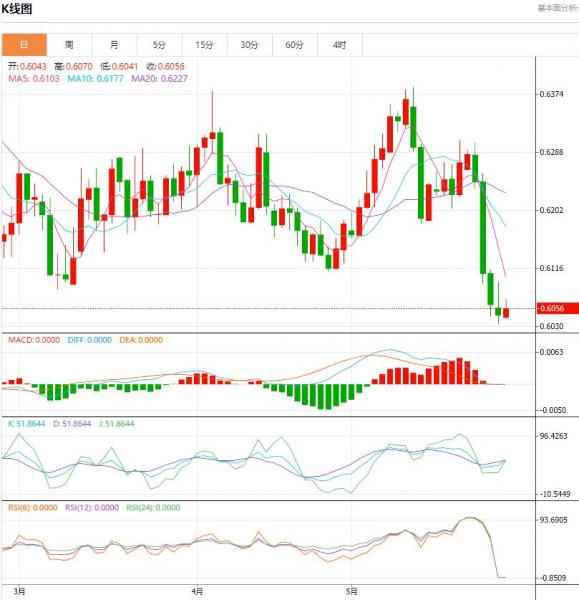Switch to the 月 monthly tab
The width and height of the screenshot is (579, 600).
(114, 45)
